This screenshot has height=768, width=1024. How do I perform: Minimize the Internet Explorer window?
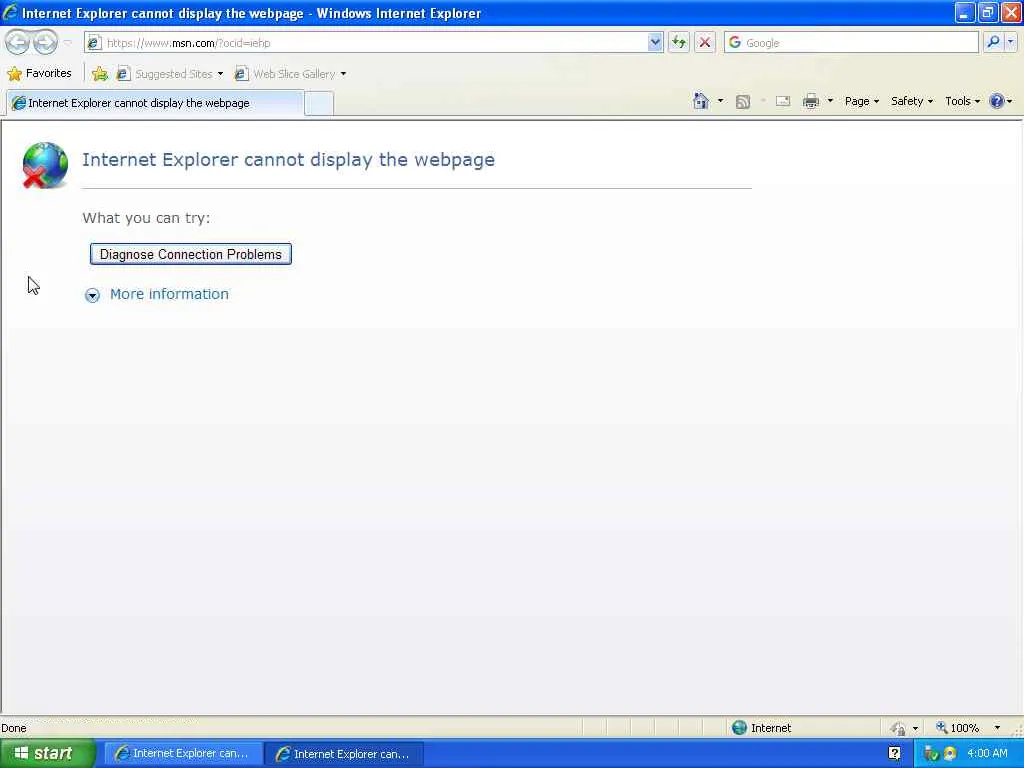pyautogui.click(x=965, y=12)
